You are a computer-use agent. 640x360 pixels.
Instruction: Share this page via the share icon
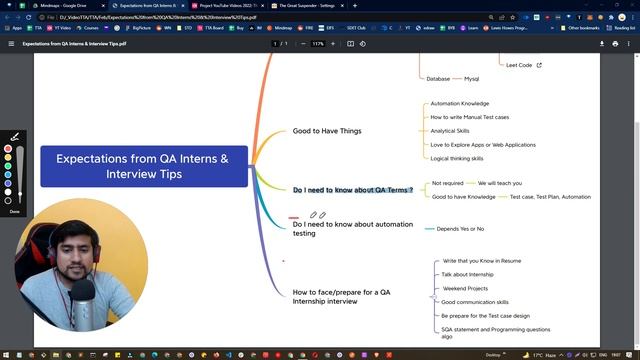coord(502,18)
